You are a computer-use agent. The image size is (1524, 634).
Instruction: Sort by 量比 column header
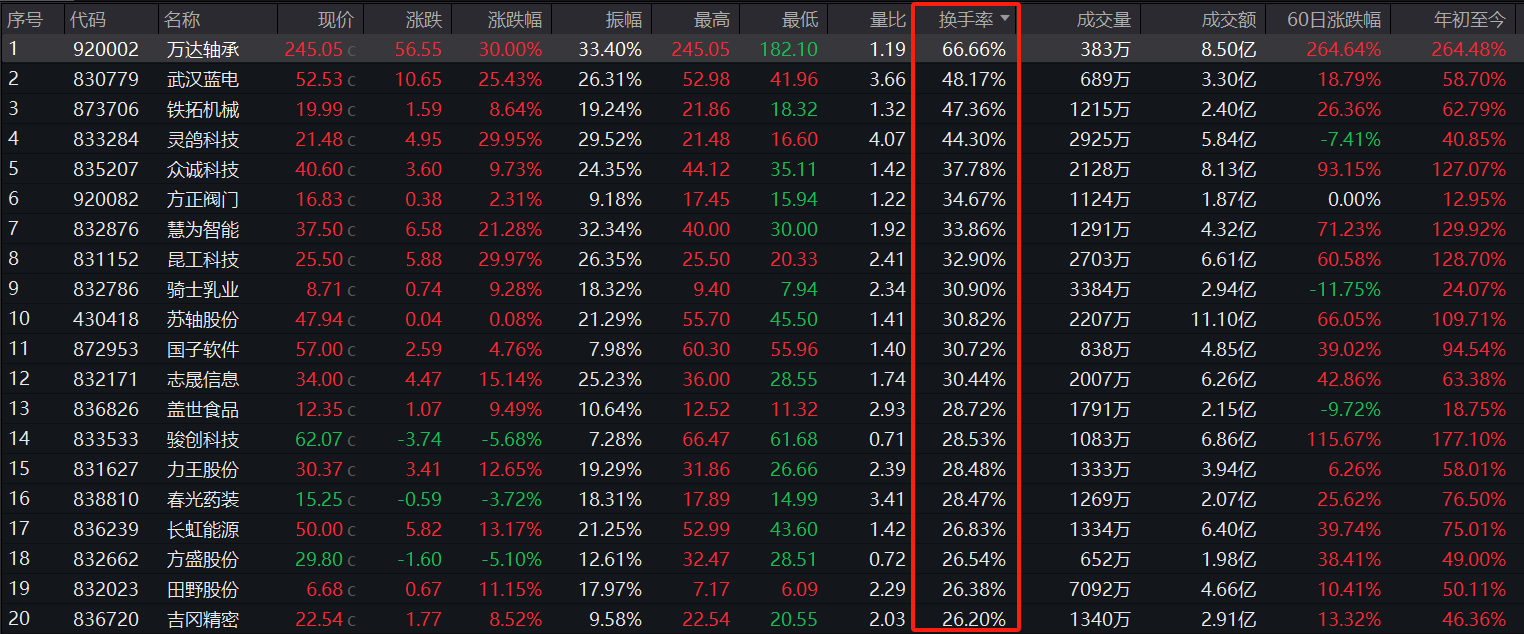(888, 19)
